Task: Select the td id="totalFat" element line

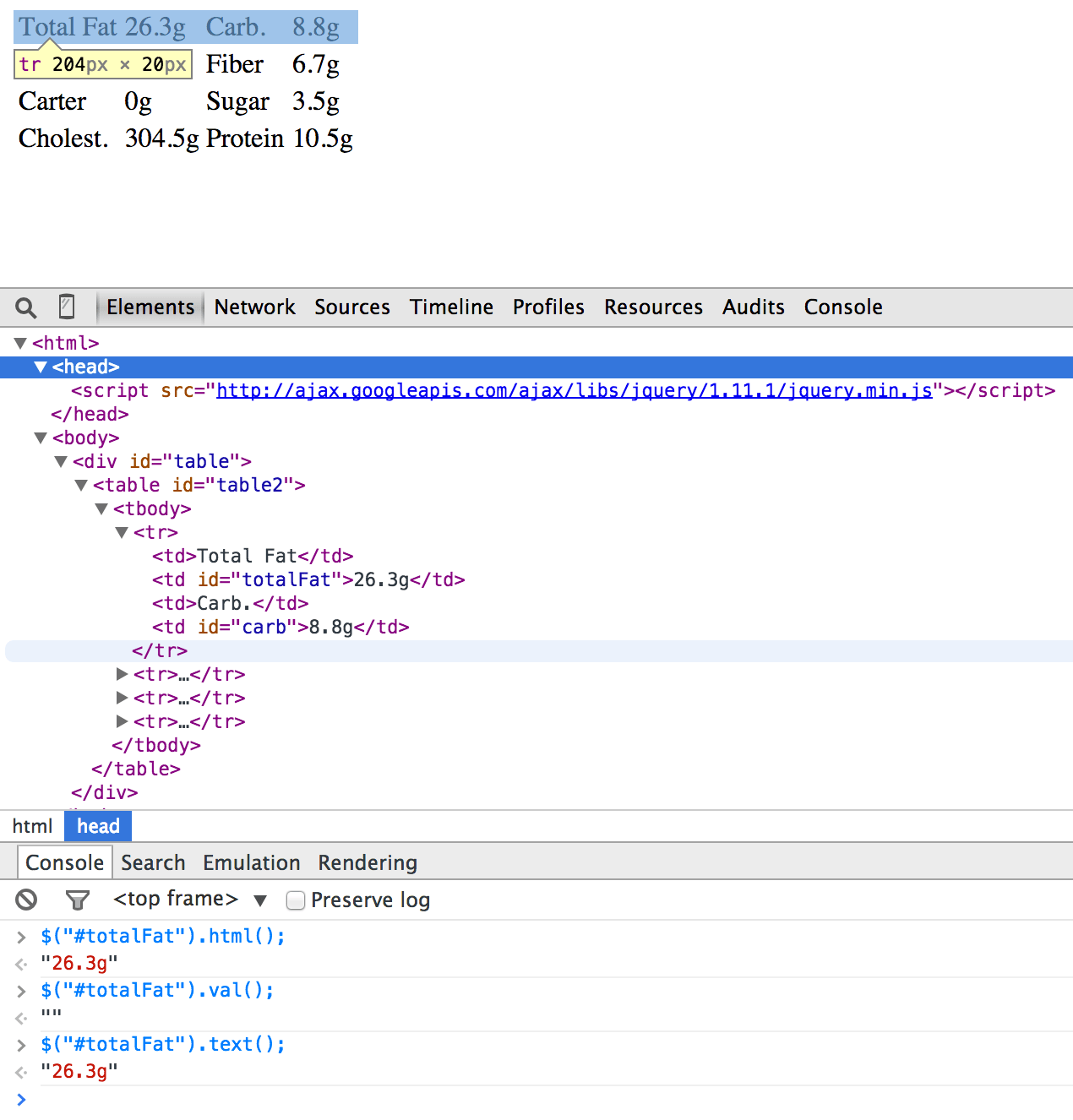Action: pyautogui.click(x=308, y=579)
